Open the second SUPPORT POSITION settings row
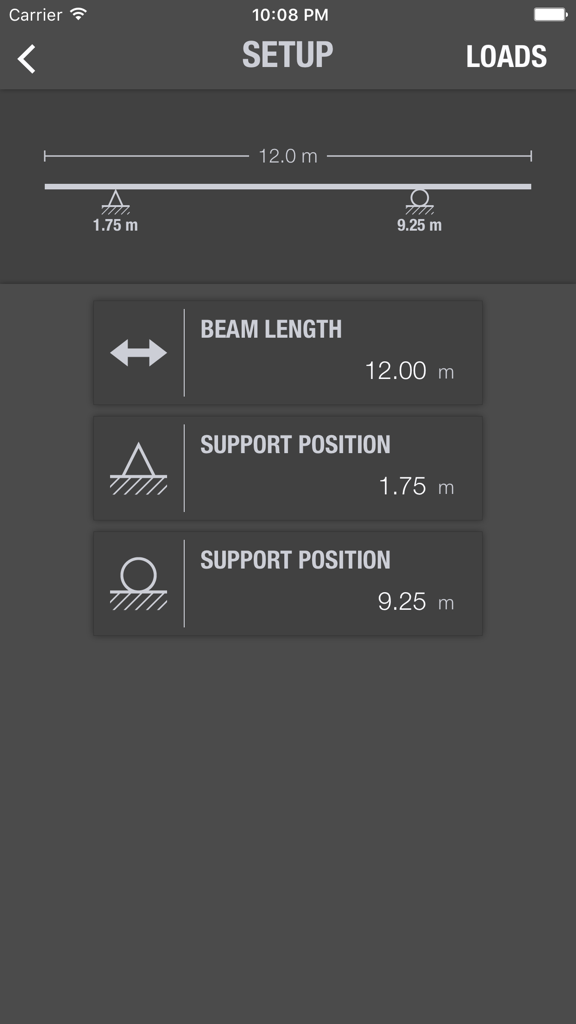This screenshot has height=1024, width=576. click(x=288, y=582)
